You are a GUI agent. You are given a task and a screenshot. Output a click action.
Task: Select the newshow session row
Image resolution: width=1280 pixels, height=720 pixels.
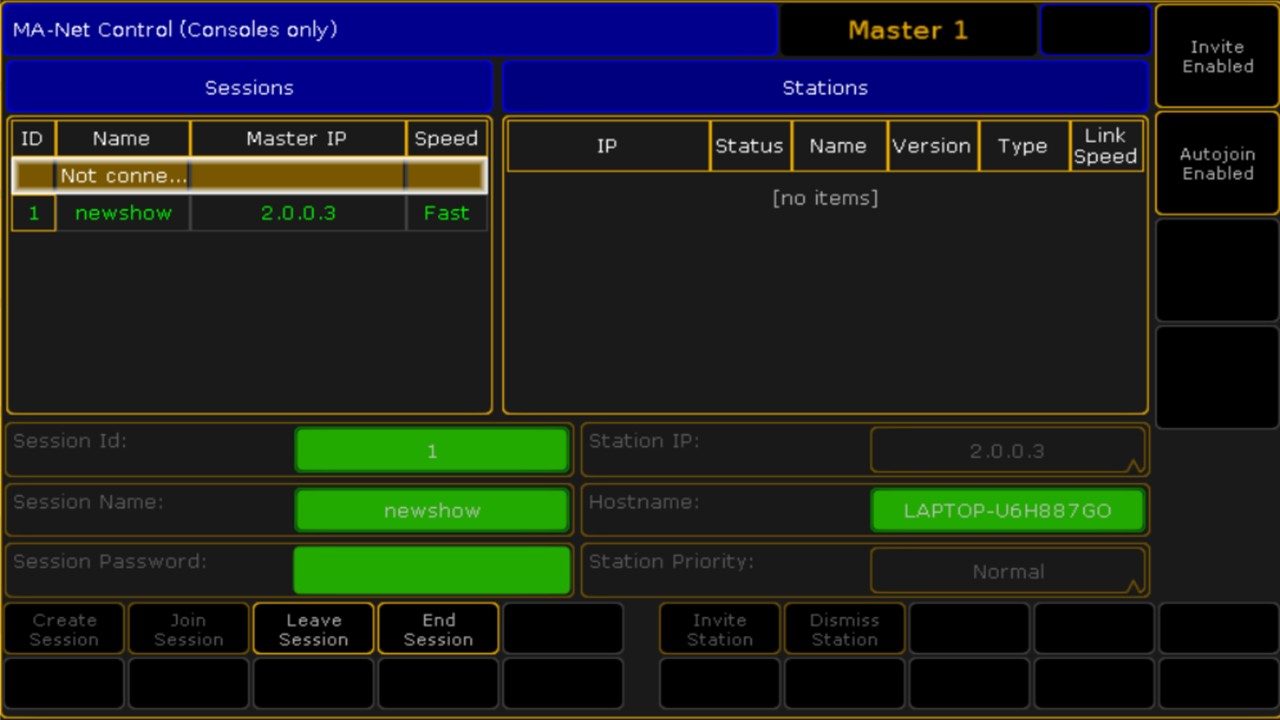pos(248,213)
